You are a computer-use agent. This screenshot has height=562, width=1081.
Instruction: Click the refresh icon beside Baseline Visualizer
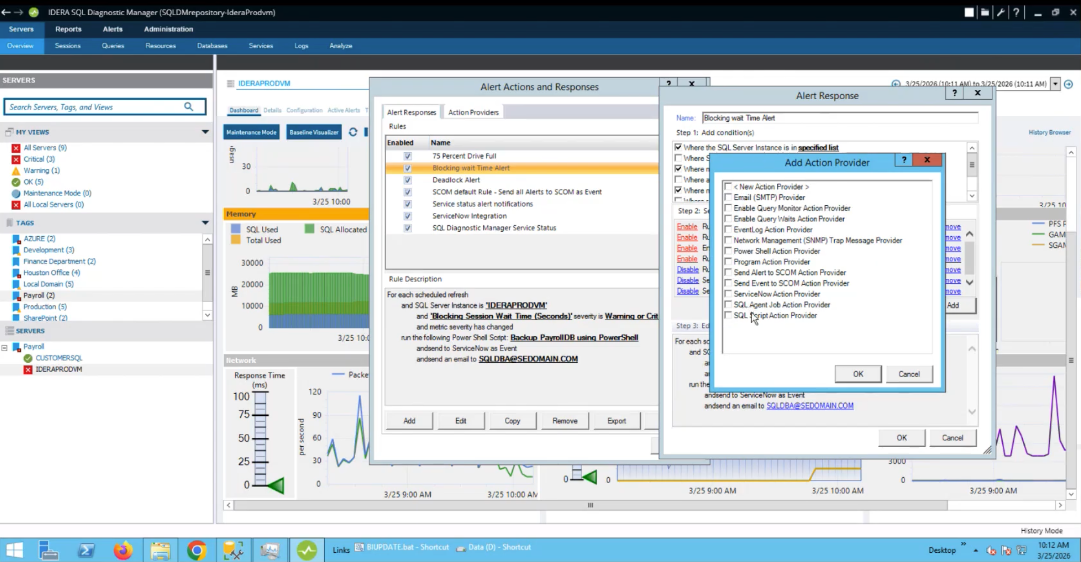tap(353, 132)
